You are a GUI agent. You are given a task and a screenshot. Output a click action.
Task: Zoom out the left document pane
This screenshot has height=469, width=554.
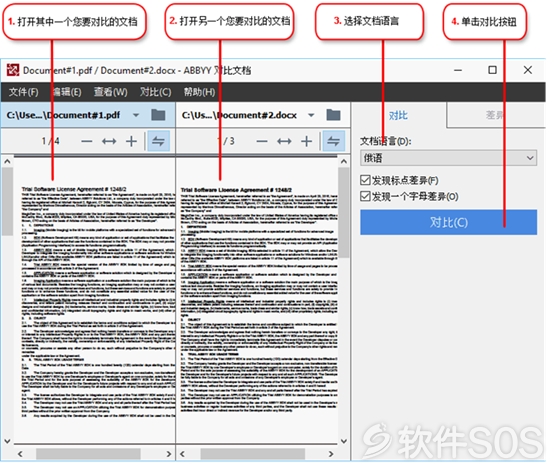87,141
